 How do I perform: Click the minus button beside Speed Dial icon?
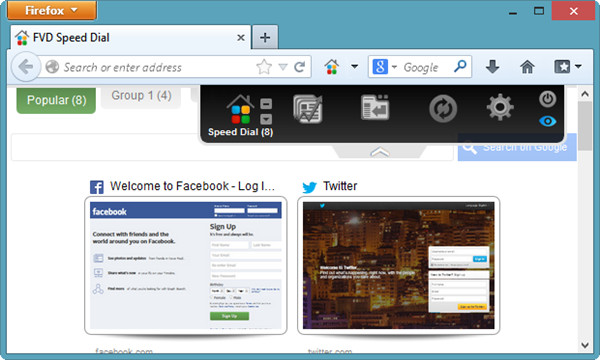[x=266, y=104]
